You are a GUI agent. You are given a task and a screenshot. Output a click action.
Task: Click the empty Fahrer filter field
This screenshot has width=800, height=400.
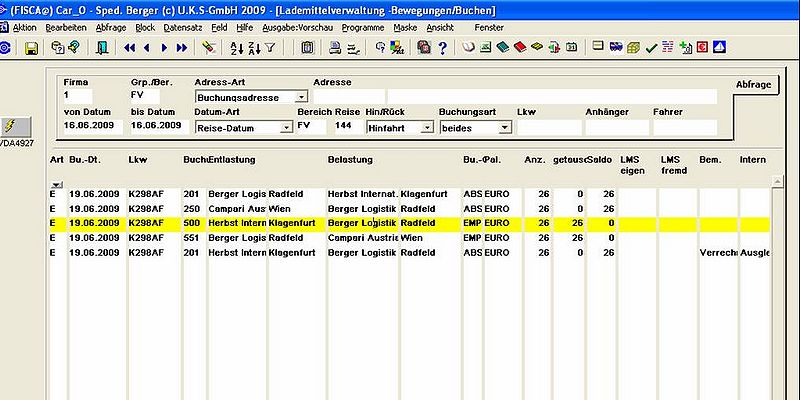685,127
